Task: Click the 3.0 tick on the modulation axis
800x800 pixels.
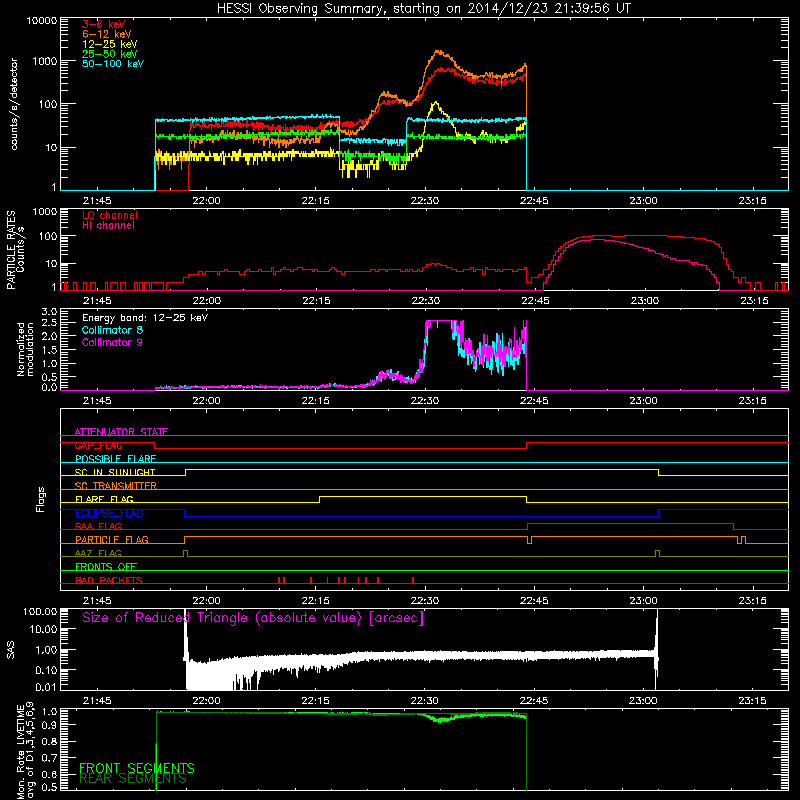Action: pyautogui.click(x=49, y=312)
